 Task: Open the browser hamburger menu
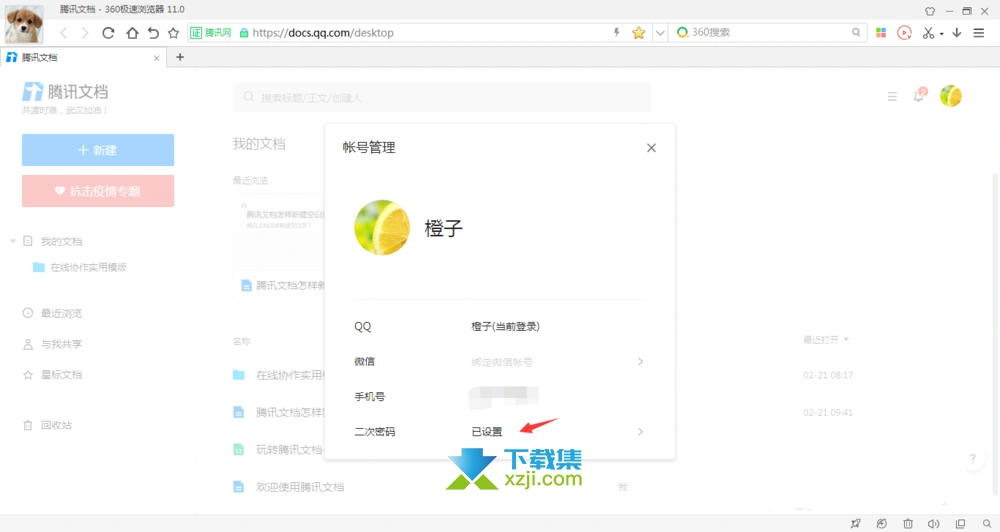978,33
